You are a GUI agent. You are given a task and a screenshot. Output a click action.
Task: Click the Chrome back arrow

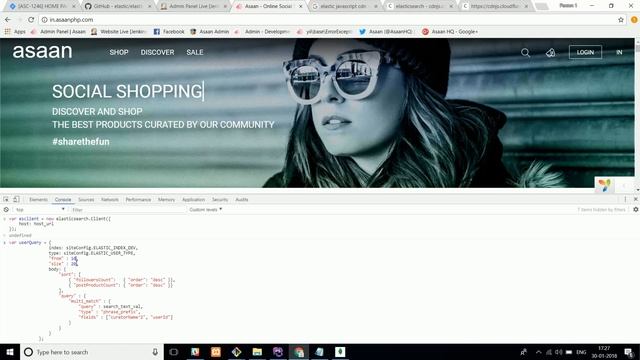point(8,20)
